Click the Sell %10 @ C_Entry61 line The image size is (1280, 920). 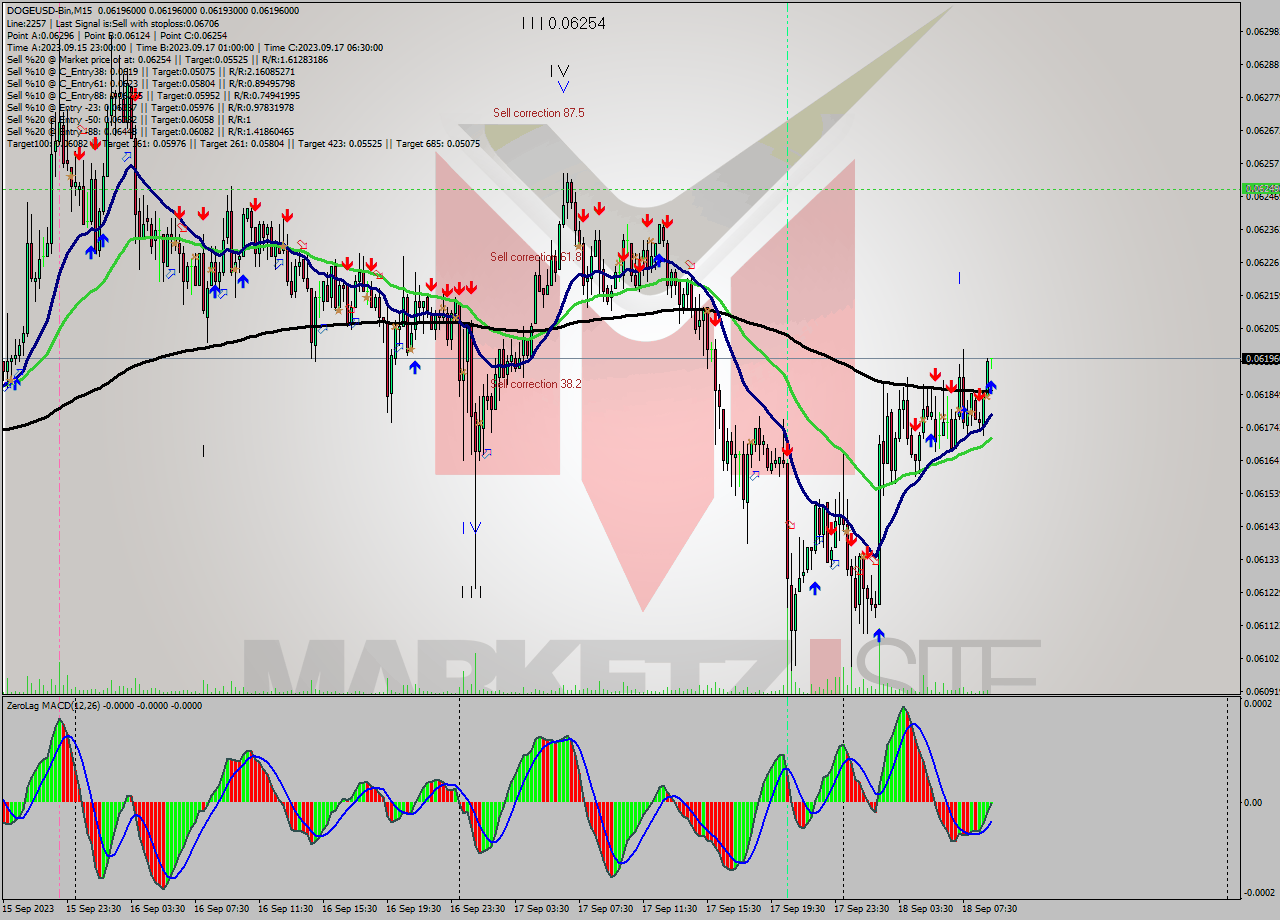[x=151, y=83]
